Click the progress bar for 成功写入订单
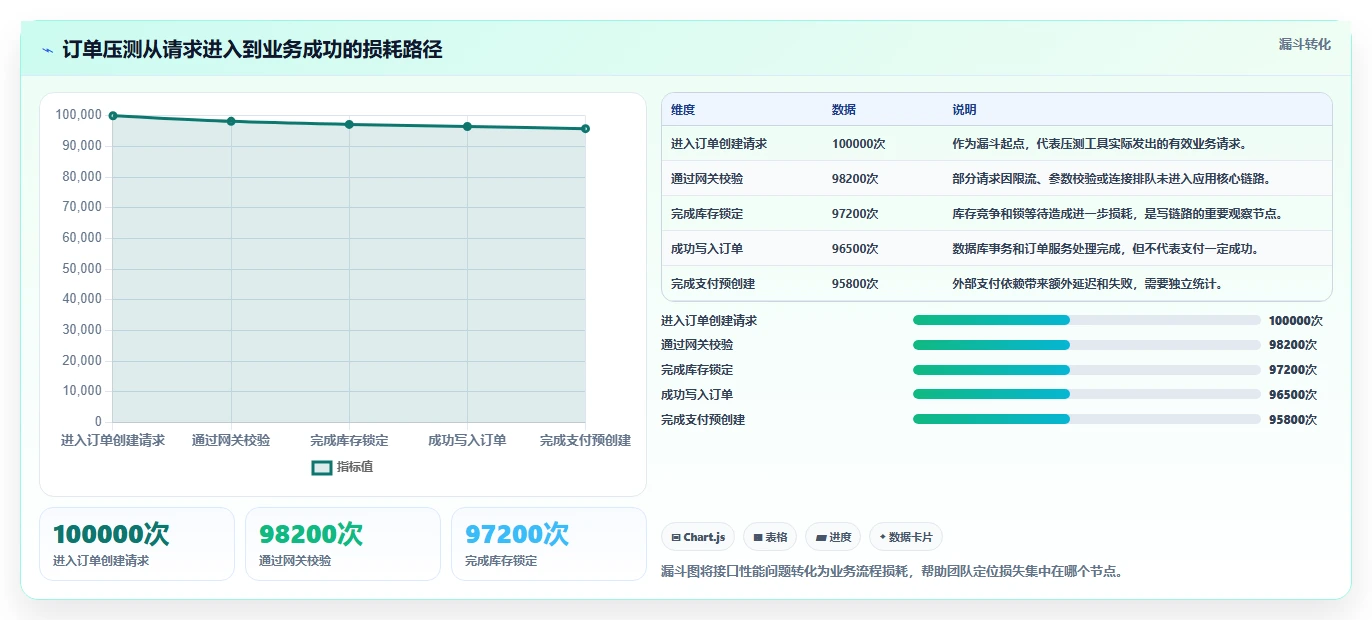The height and width of the screenshot is (620, 1372). [1086, 394]
